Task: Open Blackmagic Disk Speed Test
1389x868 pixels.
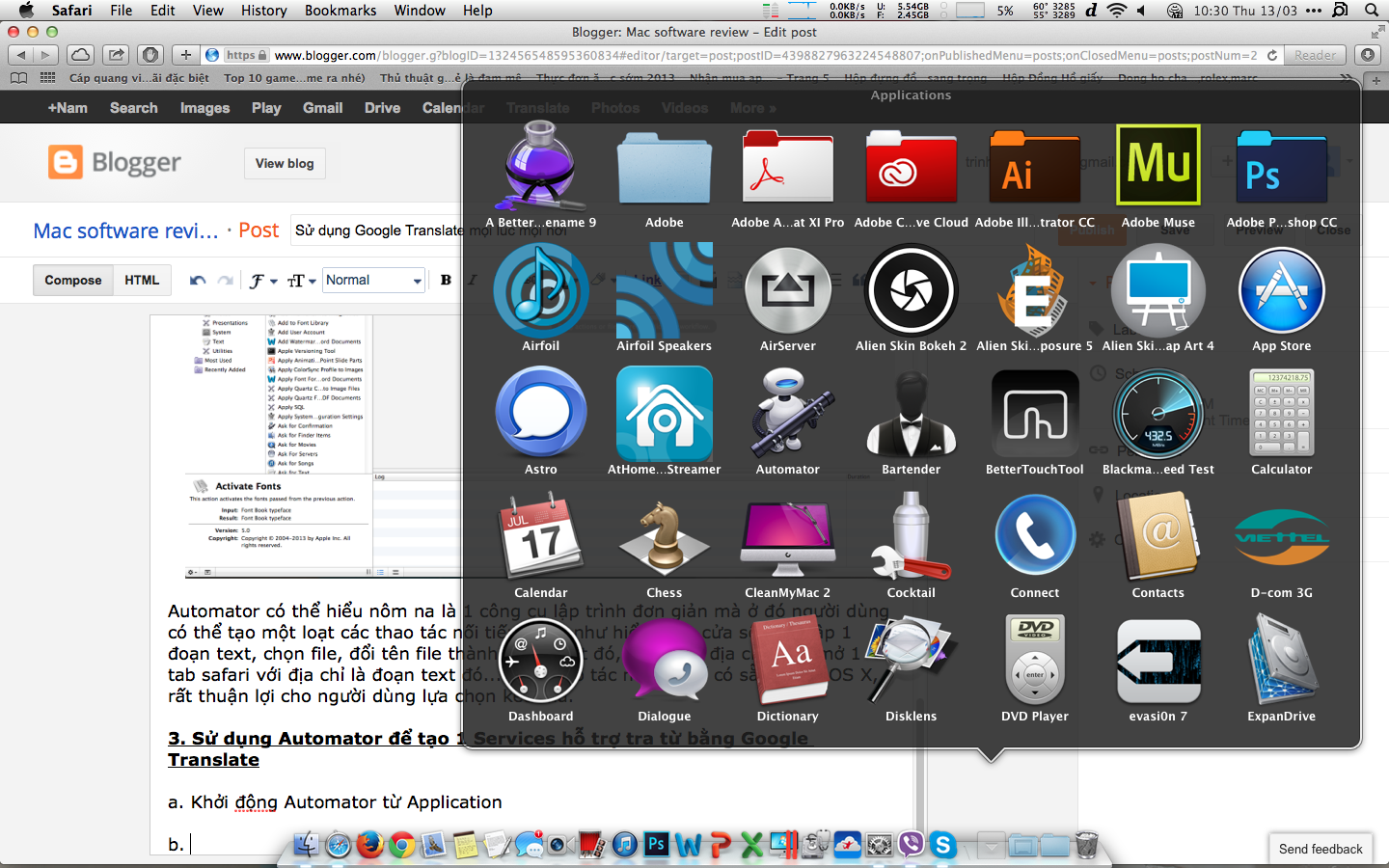Action: 1158,414
